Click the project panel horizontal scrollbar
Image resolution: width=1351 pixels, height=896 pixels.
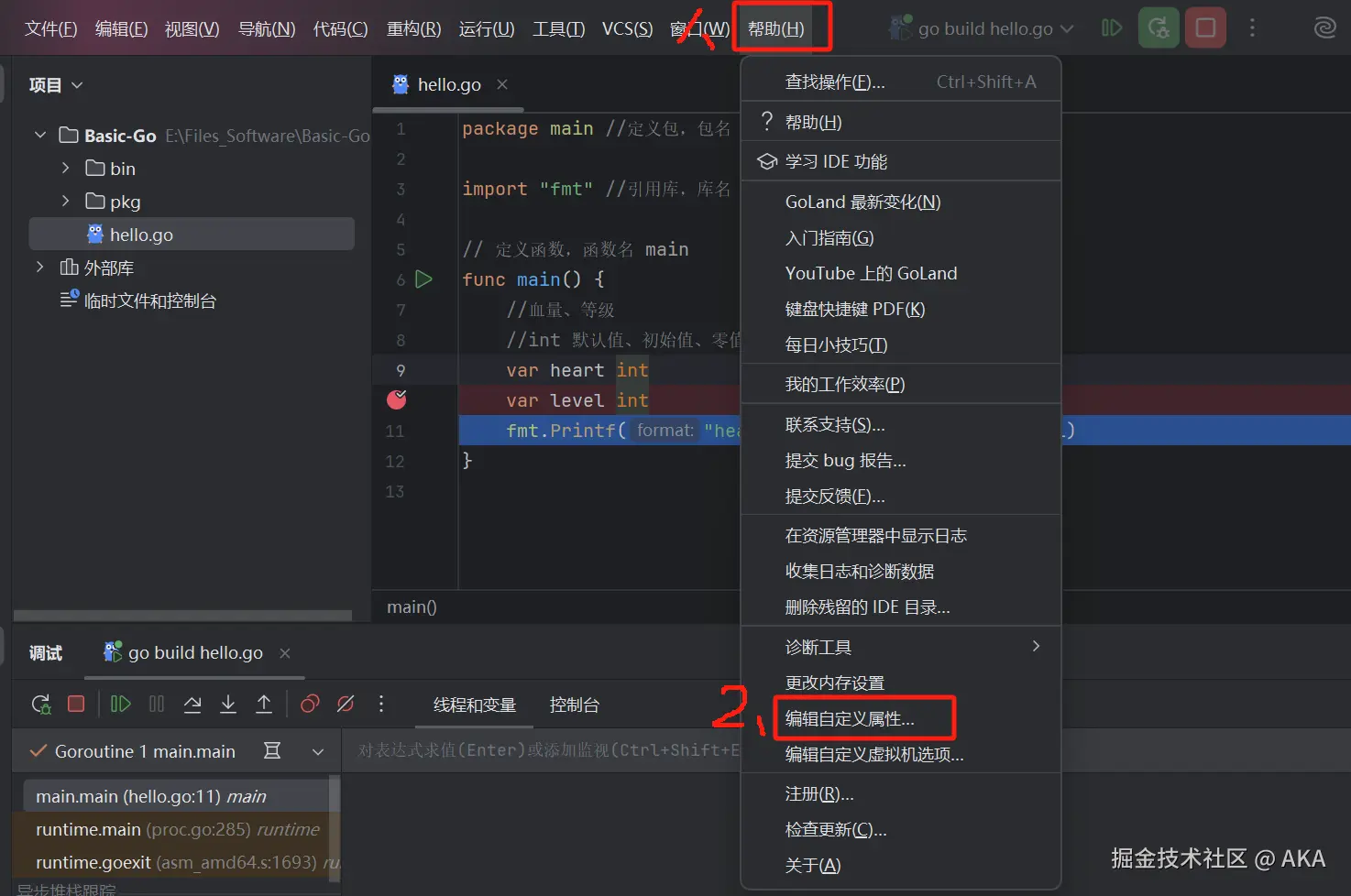(x=182, y=616)
